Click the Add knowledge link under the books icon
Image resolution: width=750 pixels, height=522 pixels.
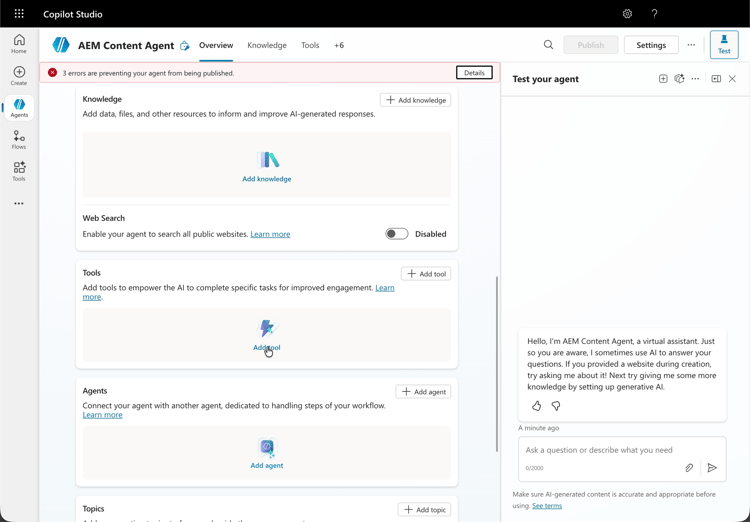pyautogui.click(x=267, y=179)
